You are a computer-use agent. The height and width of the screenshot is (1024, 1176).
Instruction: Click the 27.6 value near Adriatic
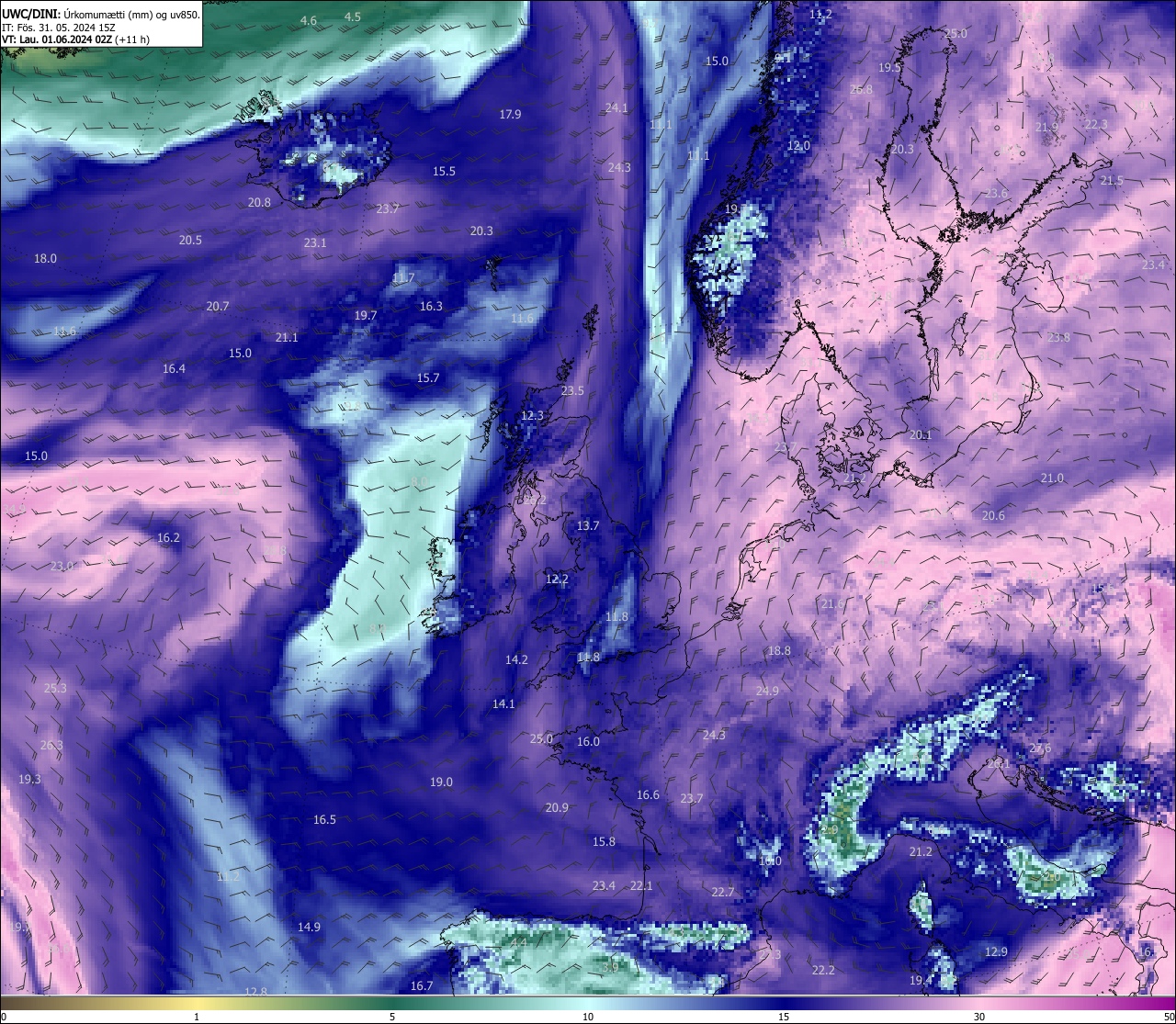[1040, 748]
